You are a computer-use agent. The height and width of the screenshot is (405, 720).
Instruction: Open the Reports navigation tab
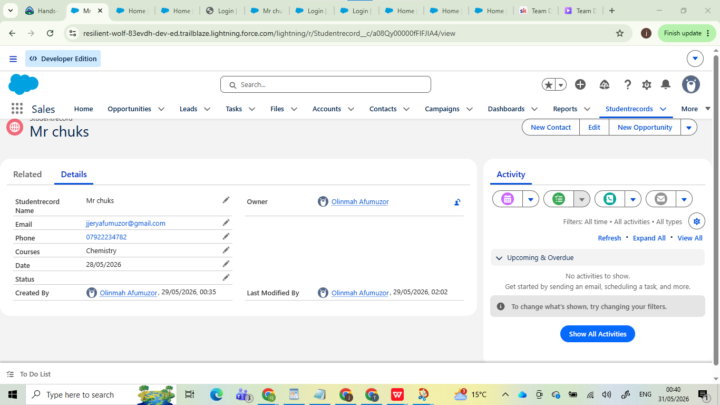point(565,109)
